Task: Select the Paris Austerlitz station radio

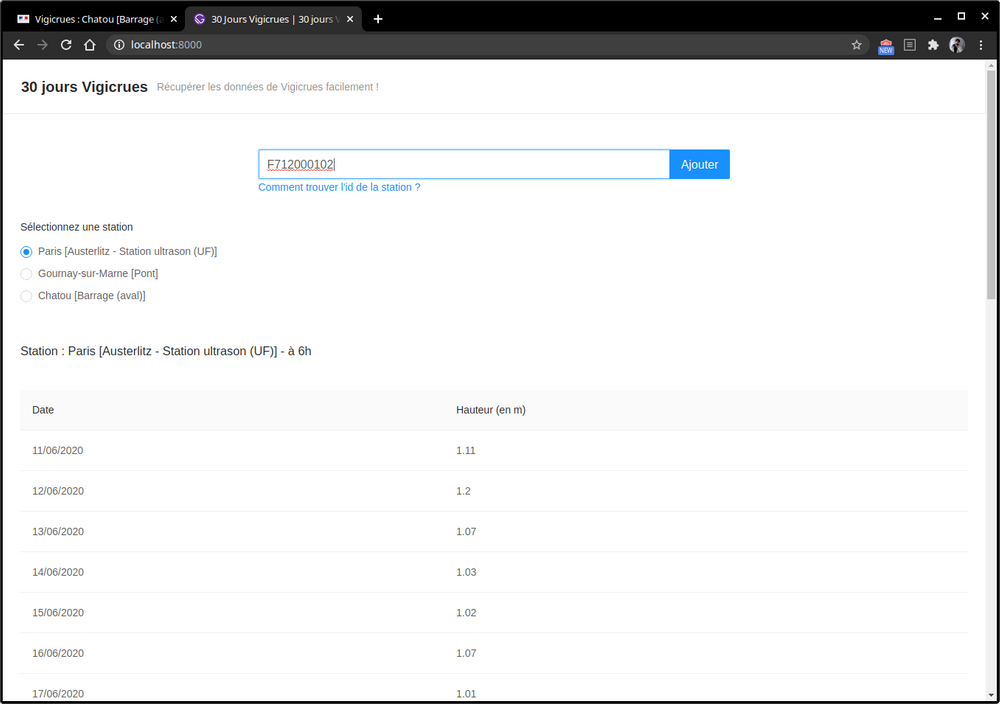Action: [26, 252]
